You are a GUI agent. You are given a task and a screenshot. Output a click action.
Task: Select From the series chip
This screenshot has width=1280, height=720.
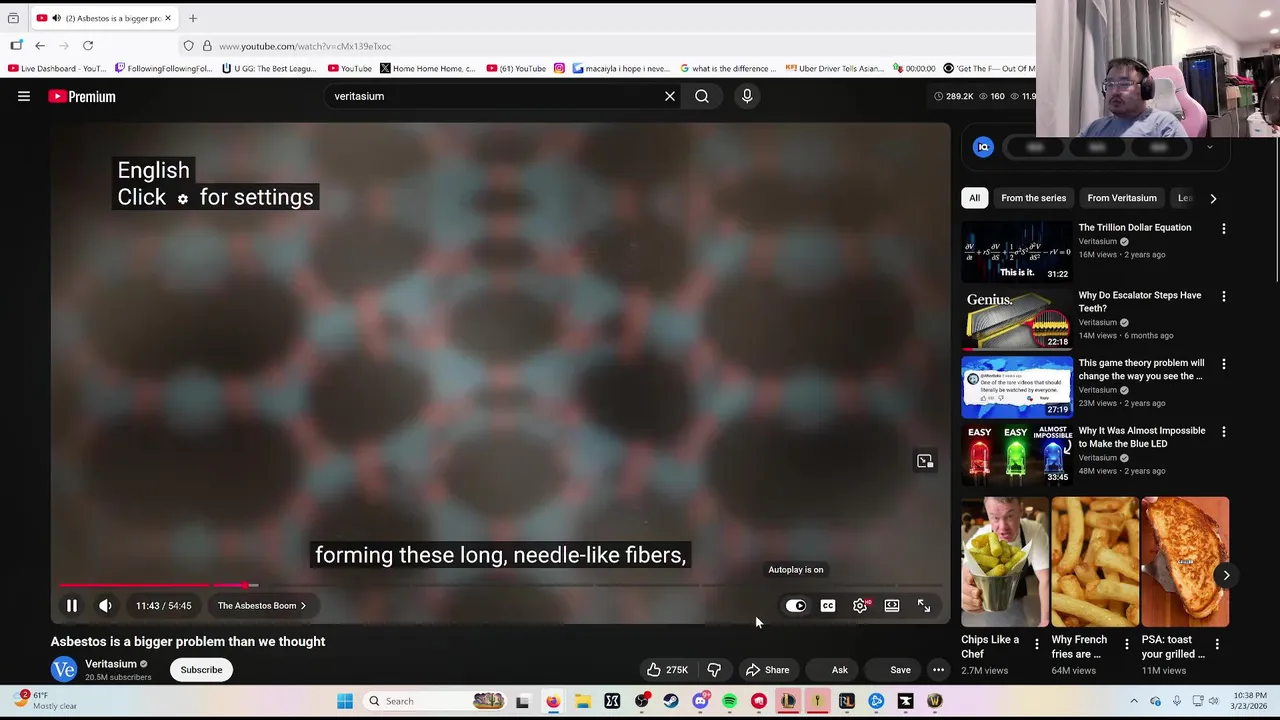click(x=1034, y=198)
